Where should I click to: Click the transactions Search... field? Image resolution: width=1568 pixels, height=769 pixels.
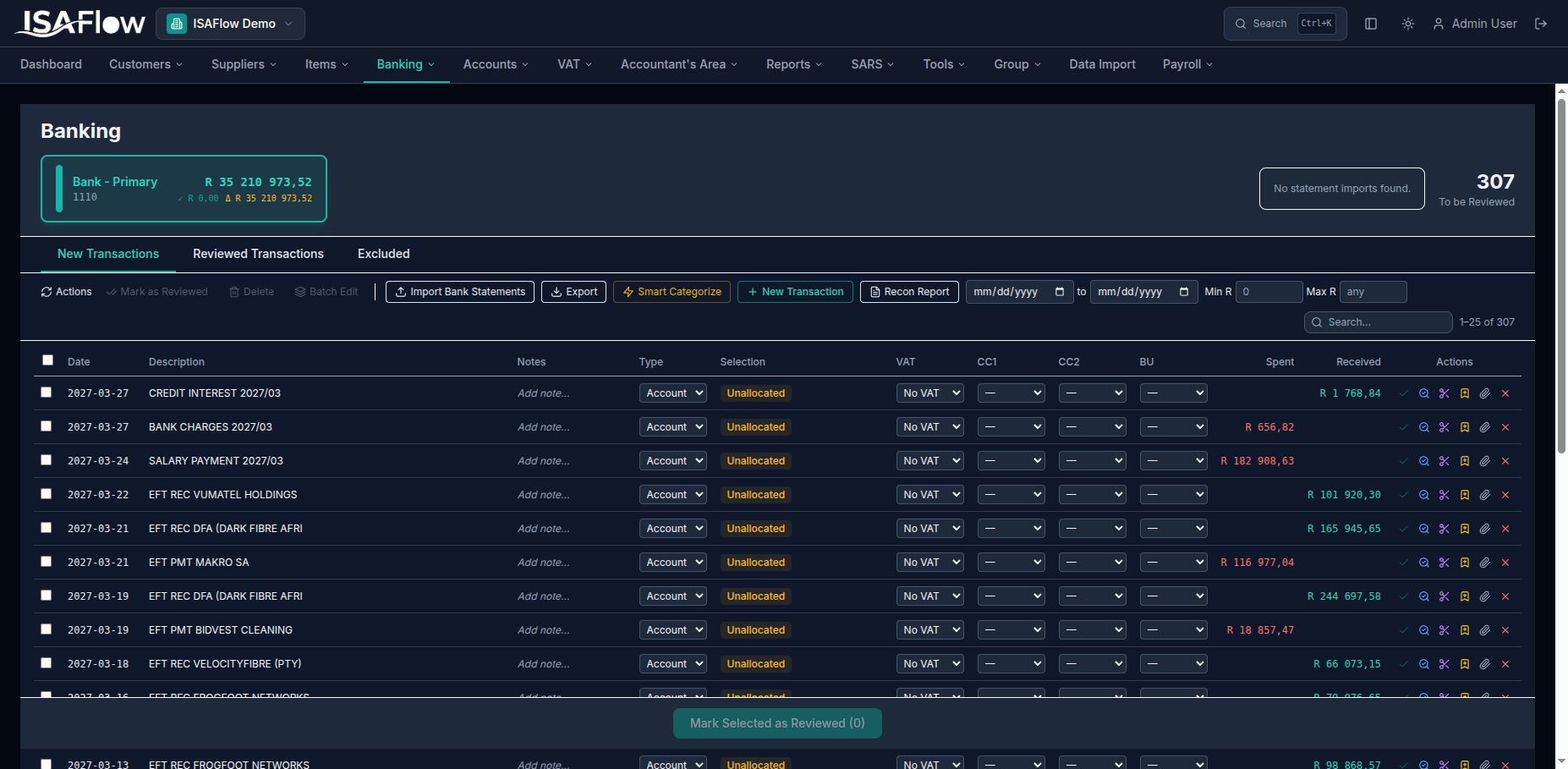click(1378, 322)
